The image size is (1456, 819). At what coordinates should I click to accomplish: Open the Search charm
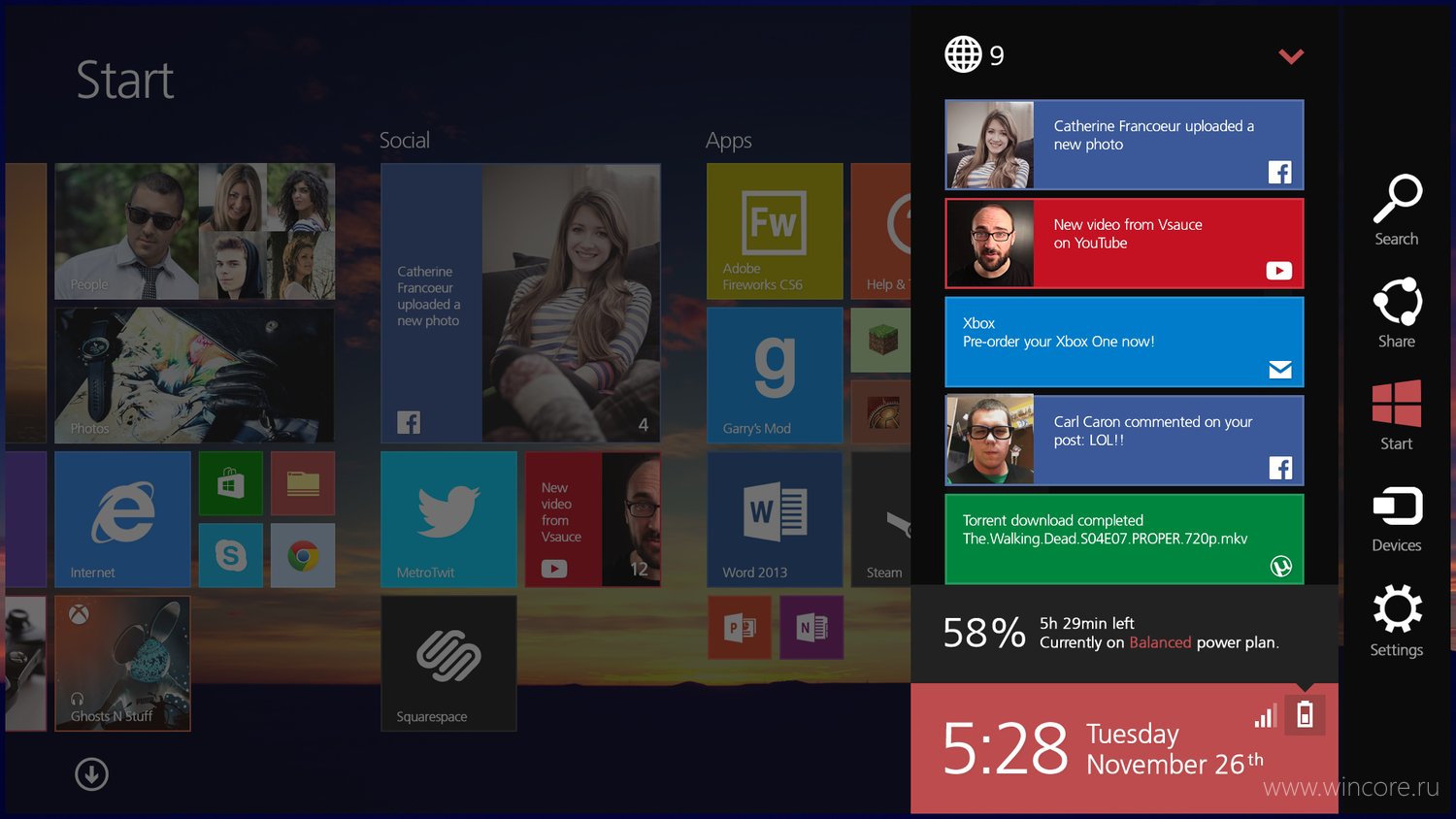[1397, 210]
